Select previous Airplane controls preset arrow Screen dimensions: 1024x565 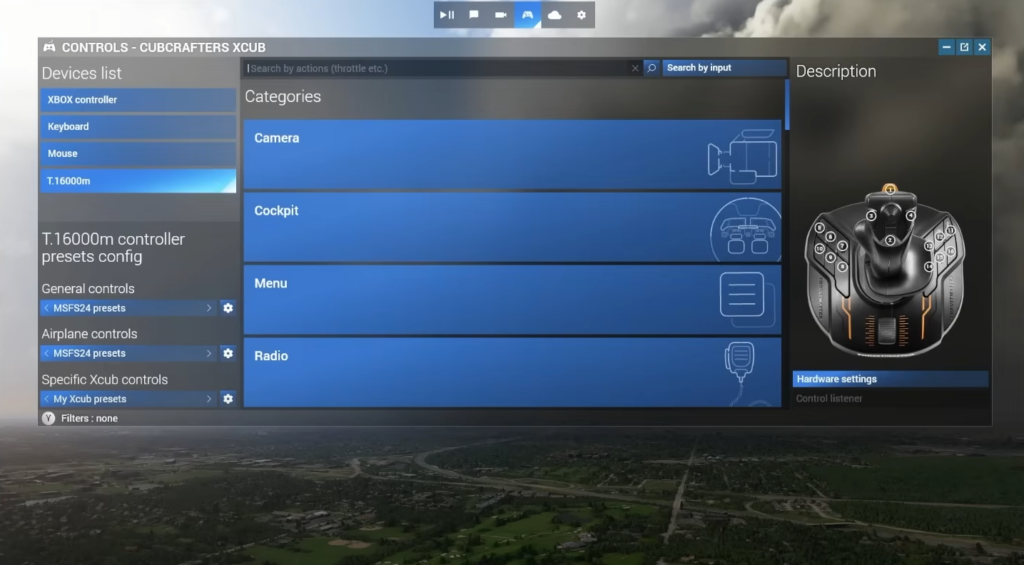46,353
